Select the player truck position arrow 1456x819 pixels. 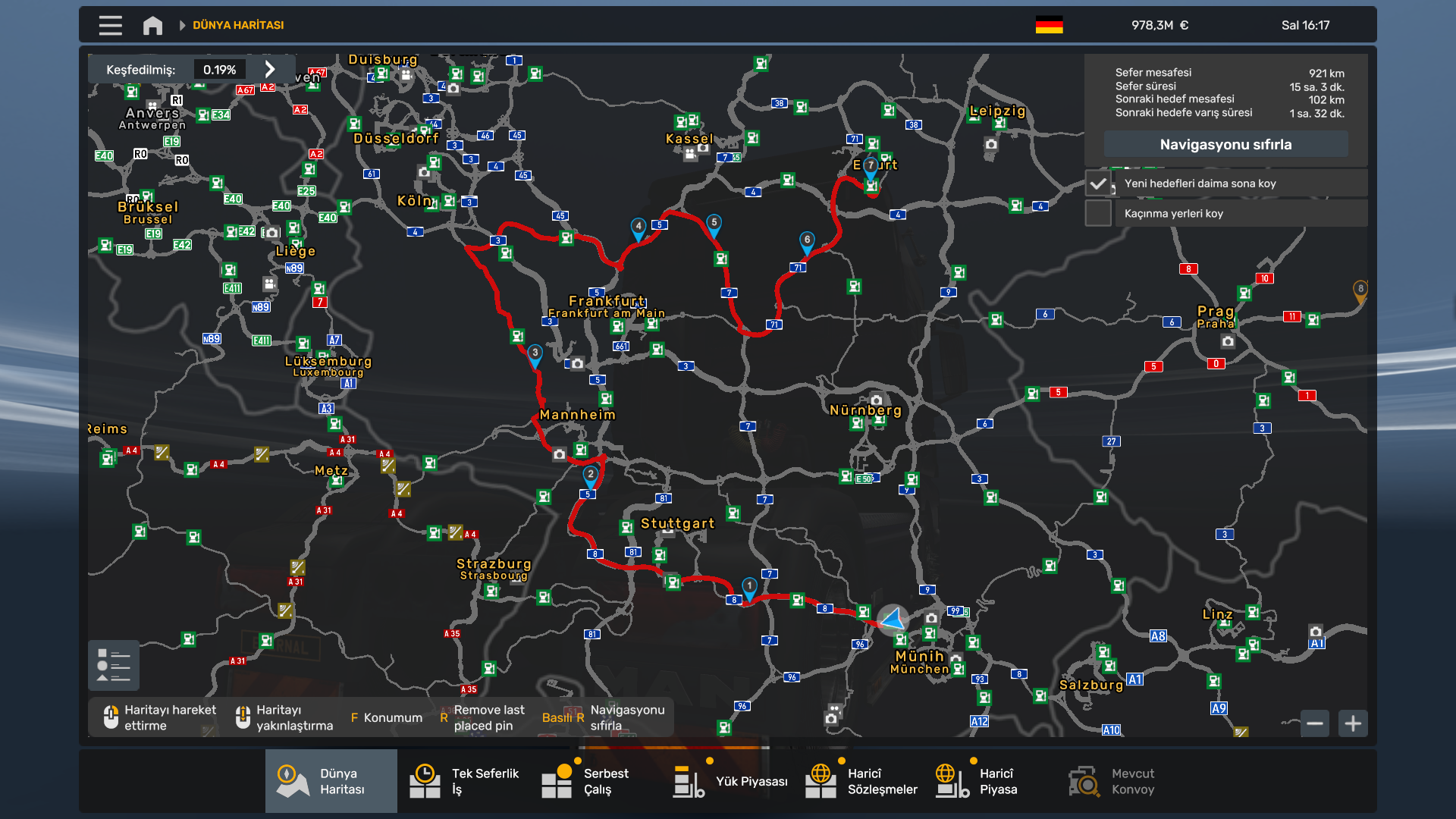coord(893,620)
